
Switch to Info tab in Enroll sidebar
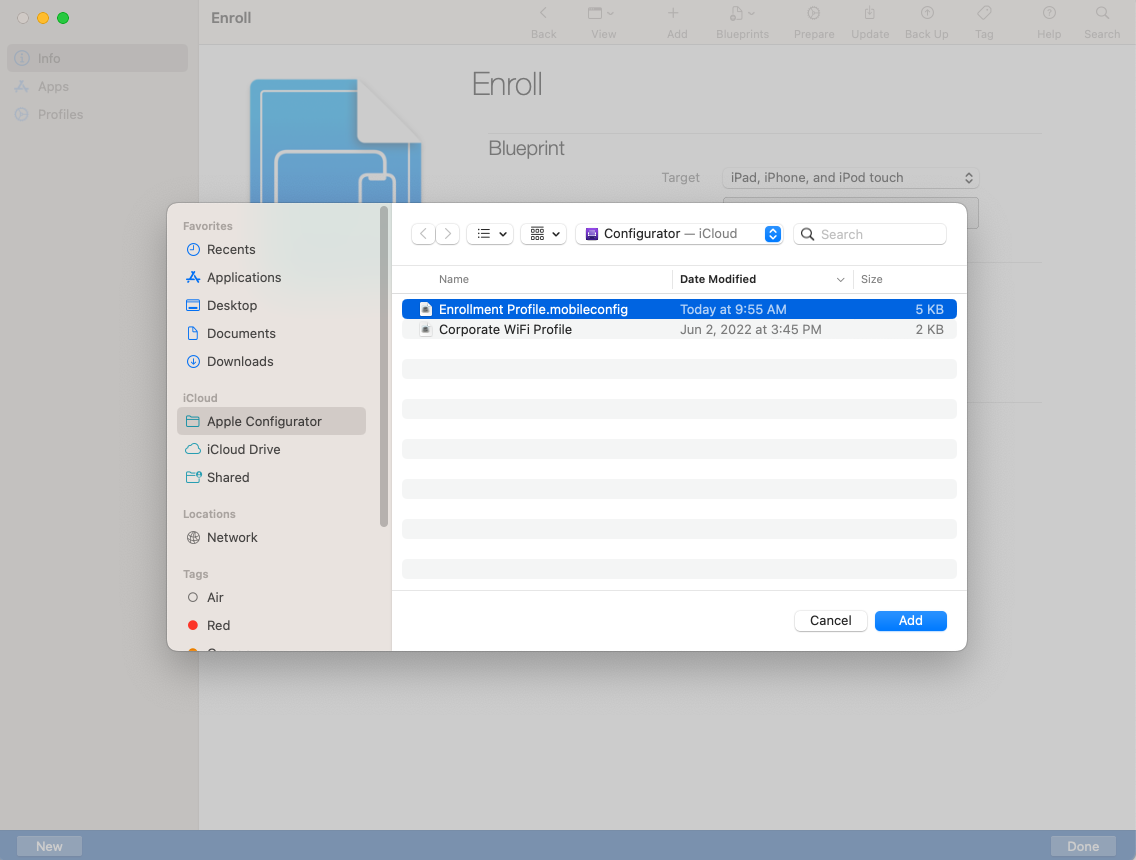point(97,58)
